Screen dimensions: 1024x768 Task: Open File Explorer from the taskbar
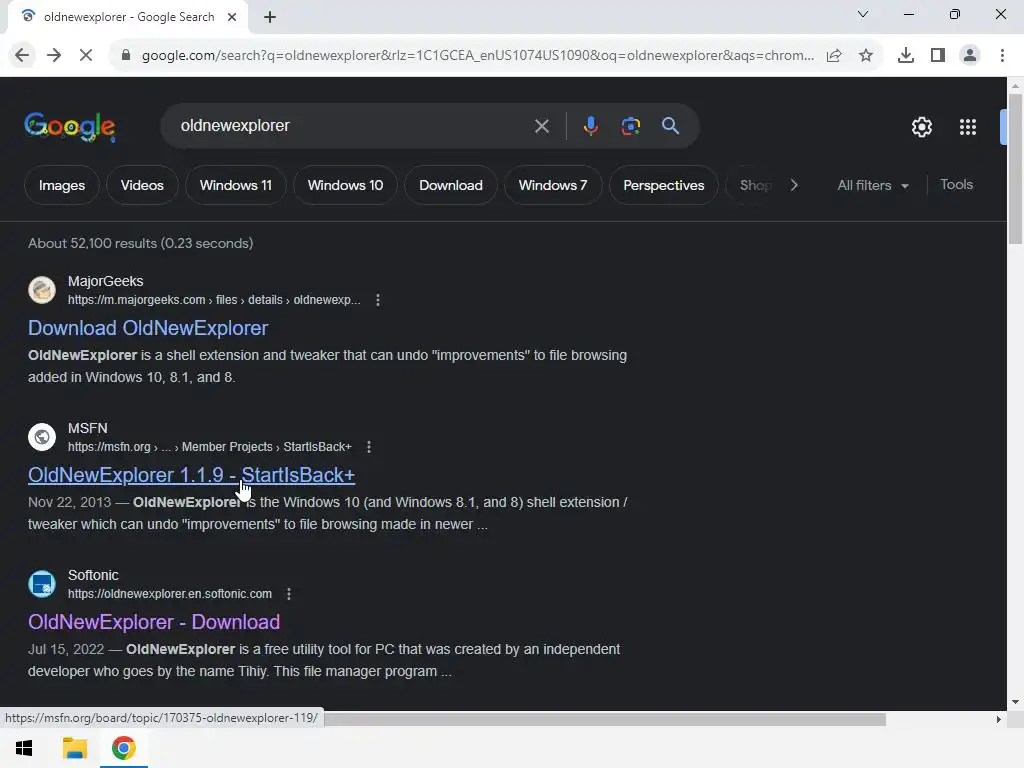pos(74,748)
